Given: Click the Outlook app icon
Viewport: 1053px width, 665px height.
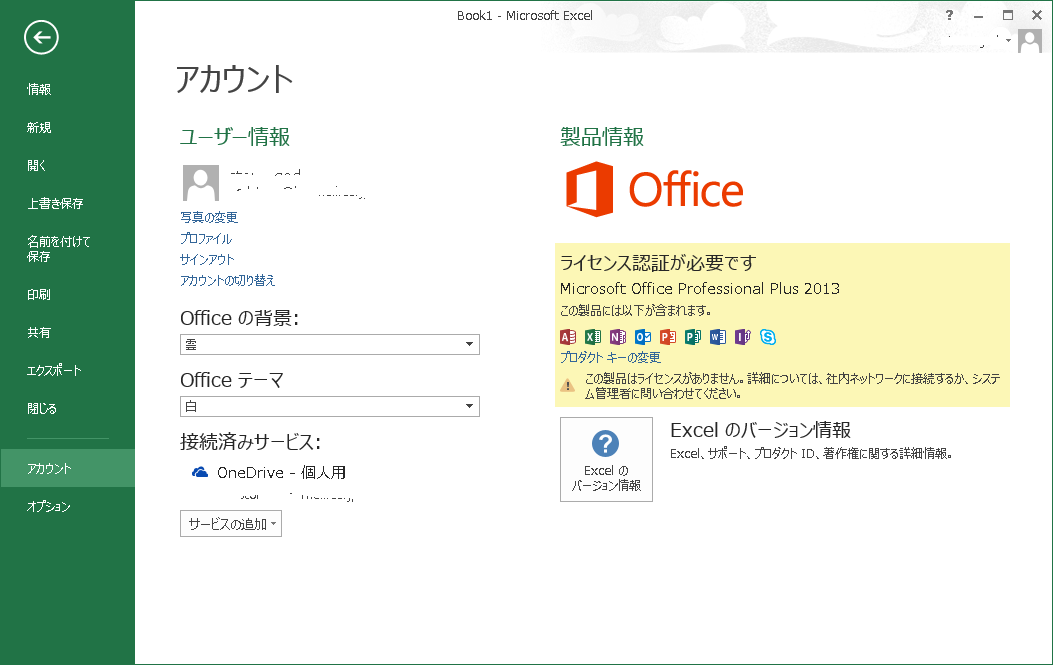Looking at the screenshot, I should click(x=643, y=337).
